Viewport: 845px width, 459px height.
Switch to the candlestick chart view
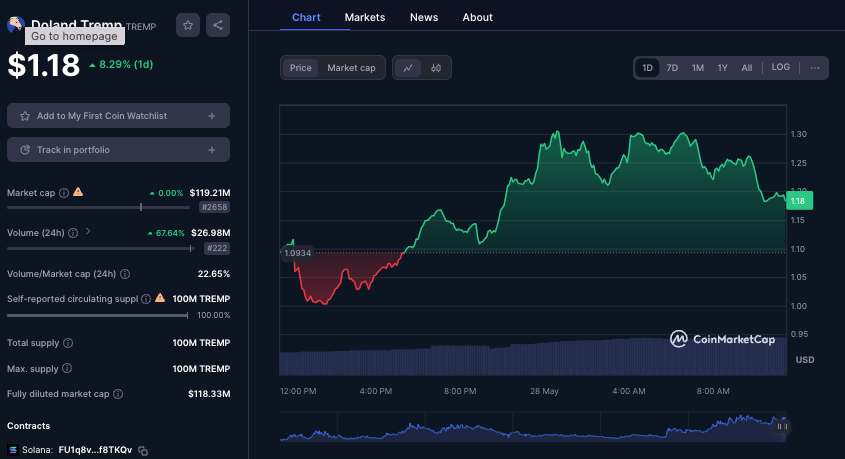point(436,68)
